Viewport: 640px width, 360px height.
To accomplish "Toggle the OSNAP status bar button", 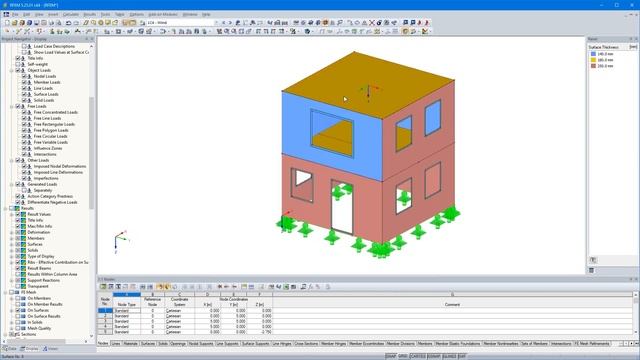I will pos(434,356).
